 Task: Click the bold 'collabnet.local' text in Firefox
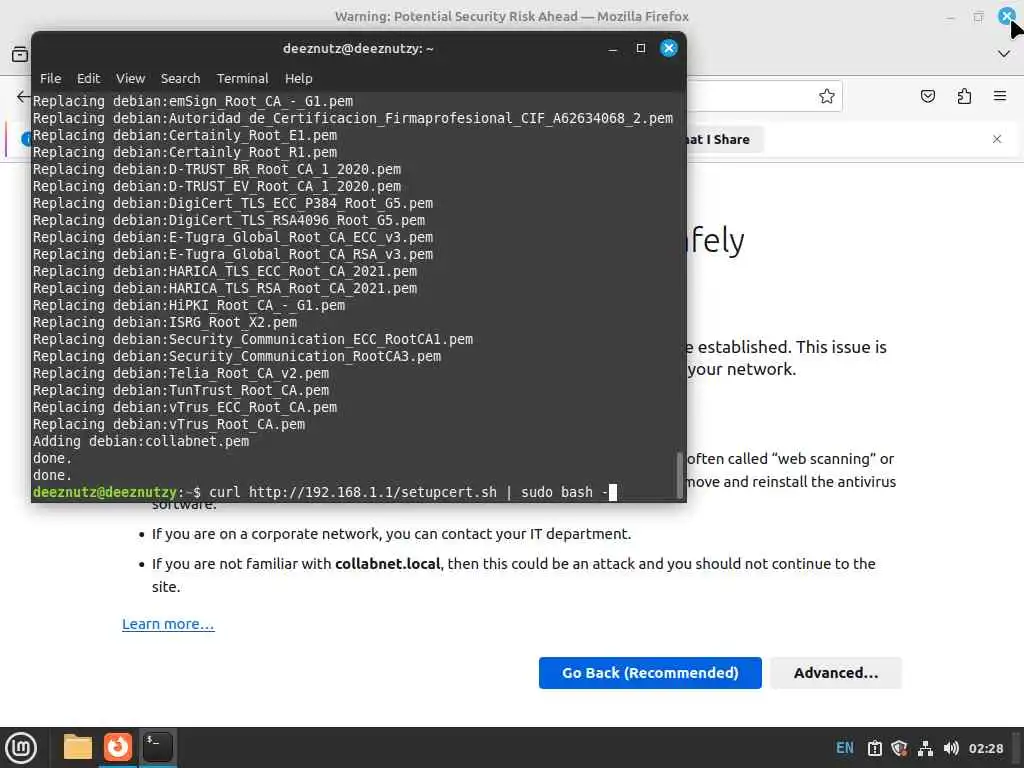pos(387,564)
